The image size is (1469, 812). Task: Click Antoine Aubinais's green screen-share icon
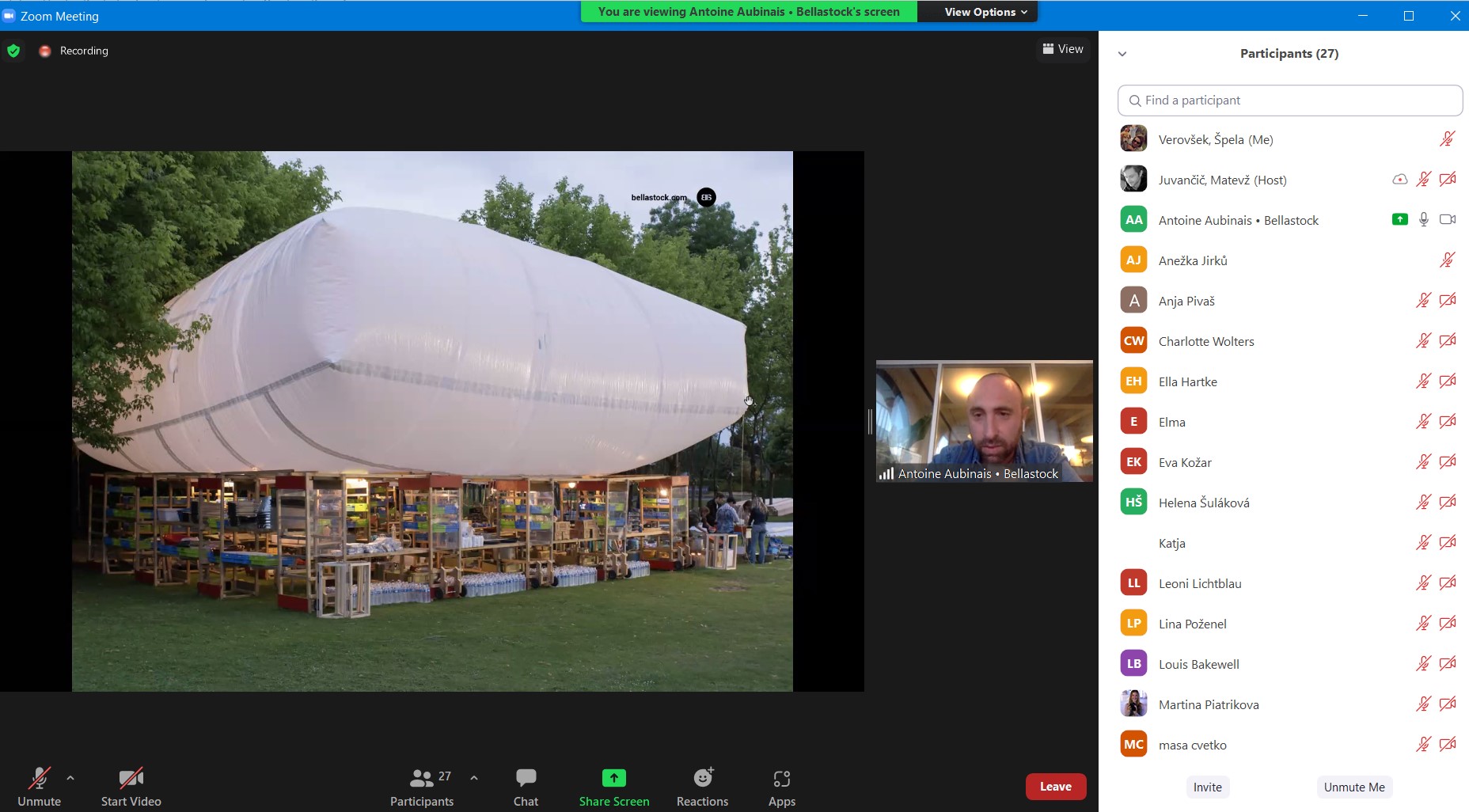click(x=1399, y=219)
